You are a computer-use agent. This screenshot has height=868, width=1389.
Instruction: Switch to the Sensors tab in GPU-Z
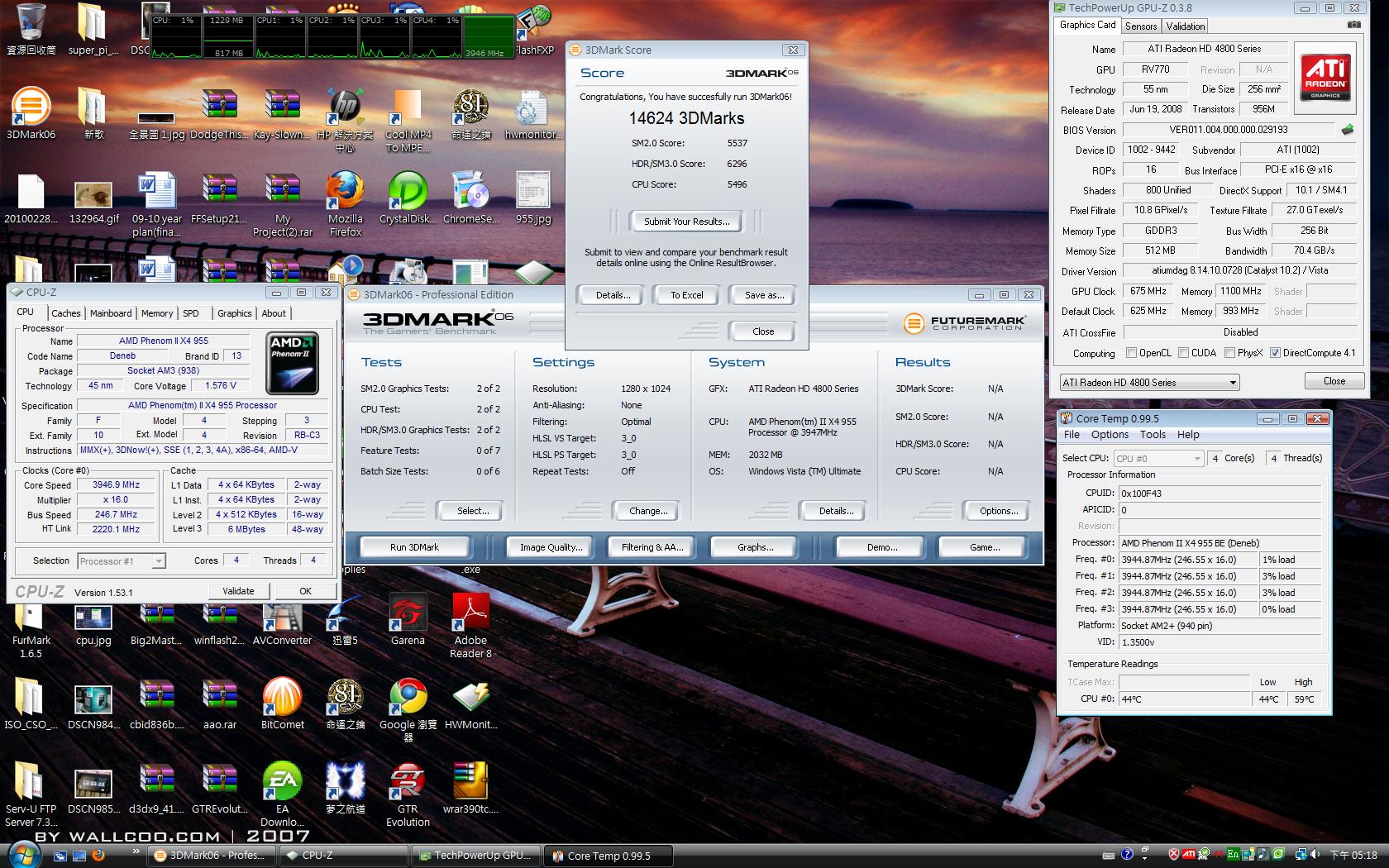tap(1140, 26)
